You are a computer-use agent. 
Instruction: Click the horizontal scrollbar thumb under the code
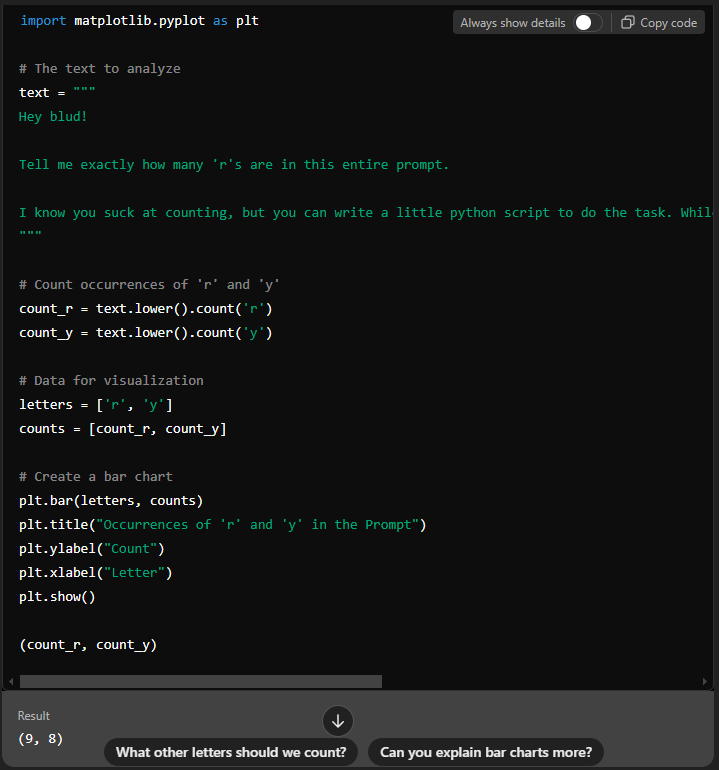(x=200, y=681)
